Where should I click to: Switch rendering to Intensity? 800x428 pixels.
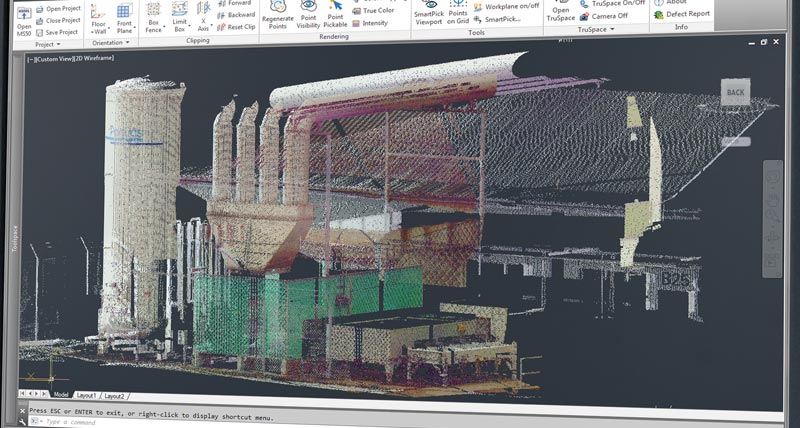point(370,23)
